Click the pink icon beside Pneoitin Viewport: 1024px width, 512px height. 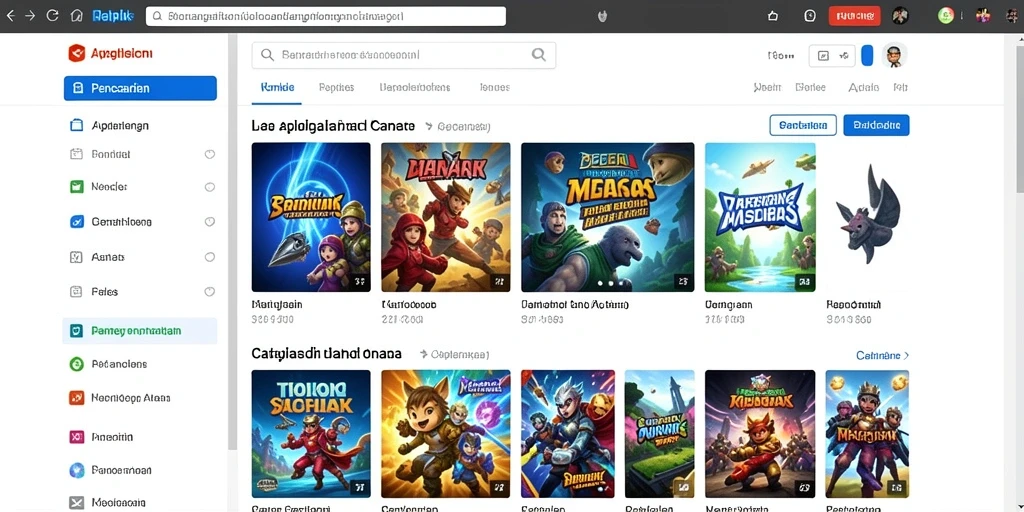click(x=76, y=437)
